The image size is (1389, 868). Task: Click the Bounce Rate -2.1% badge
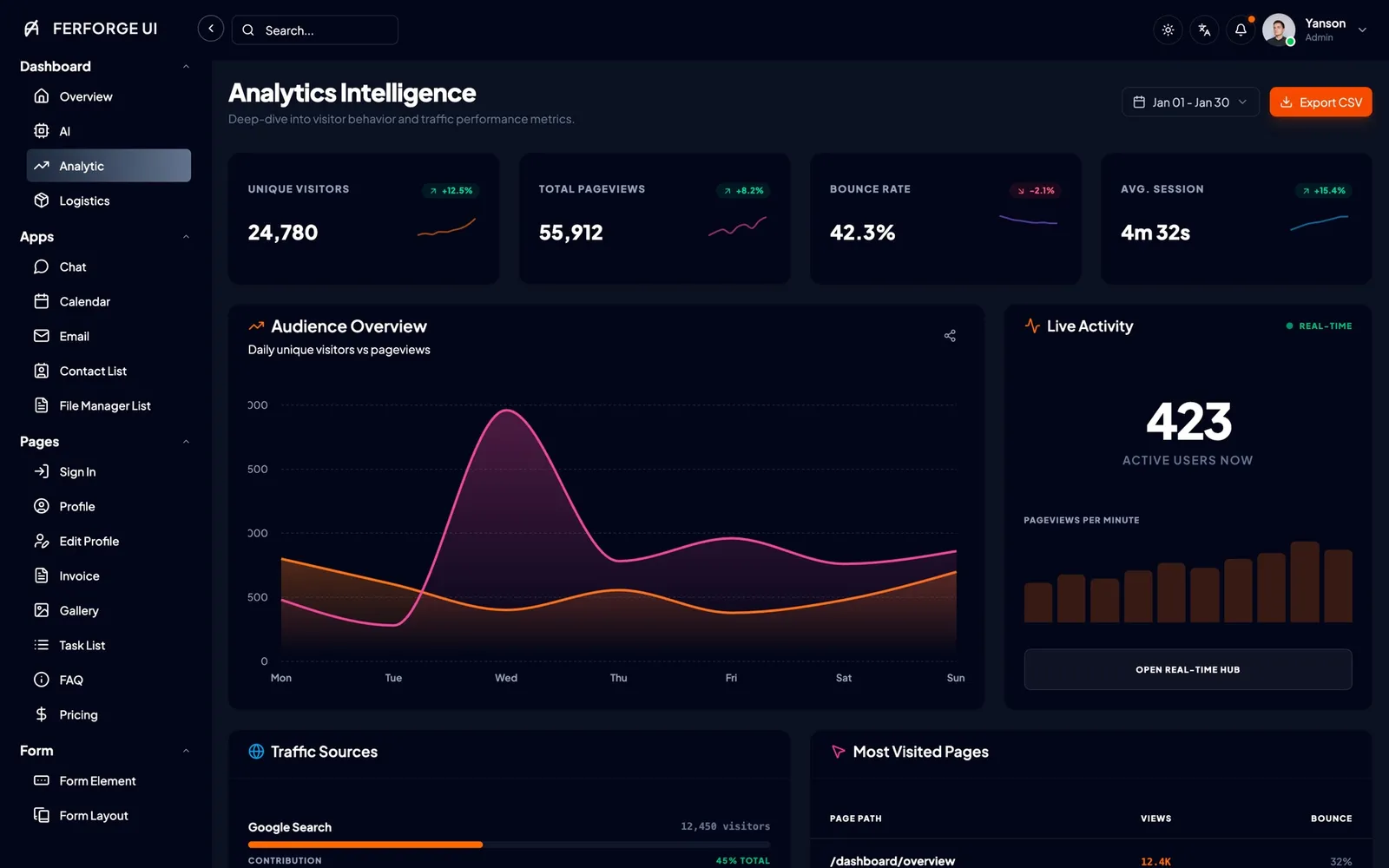coord(1035,190)
